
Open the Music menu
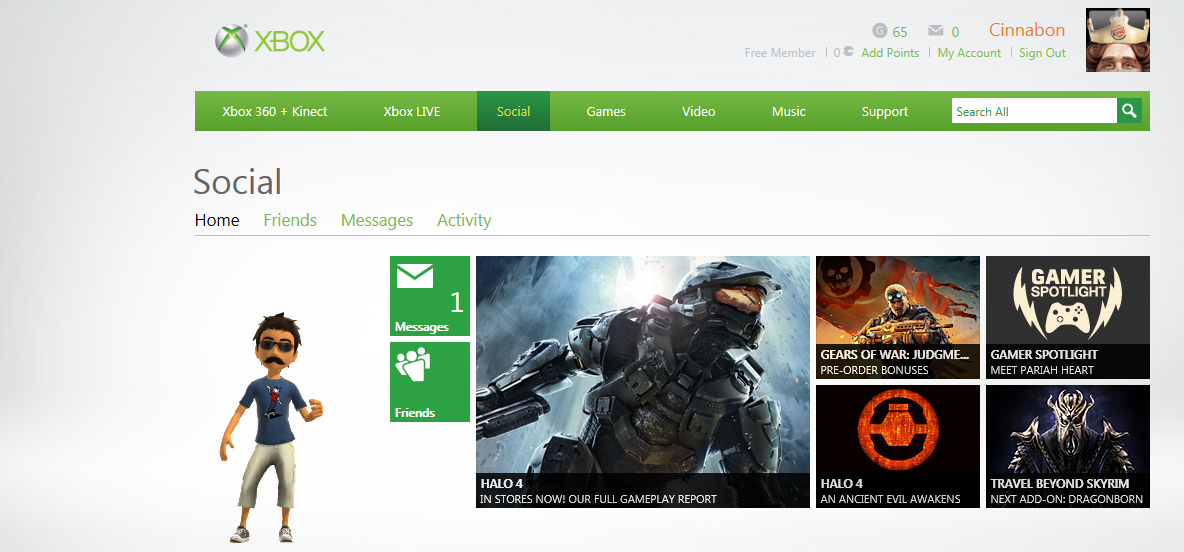[x=788, y=111]
